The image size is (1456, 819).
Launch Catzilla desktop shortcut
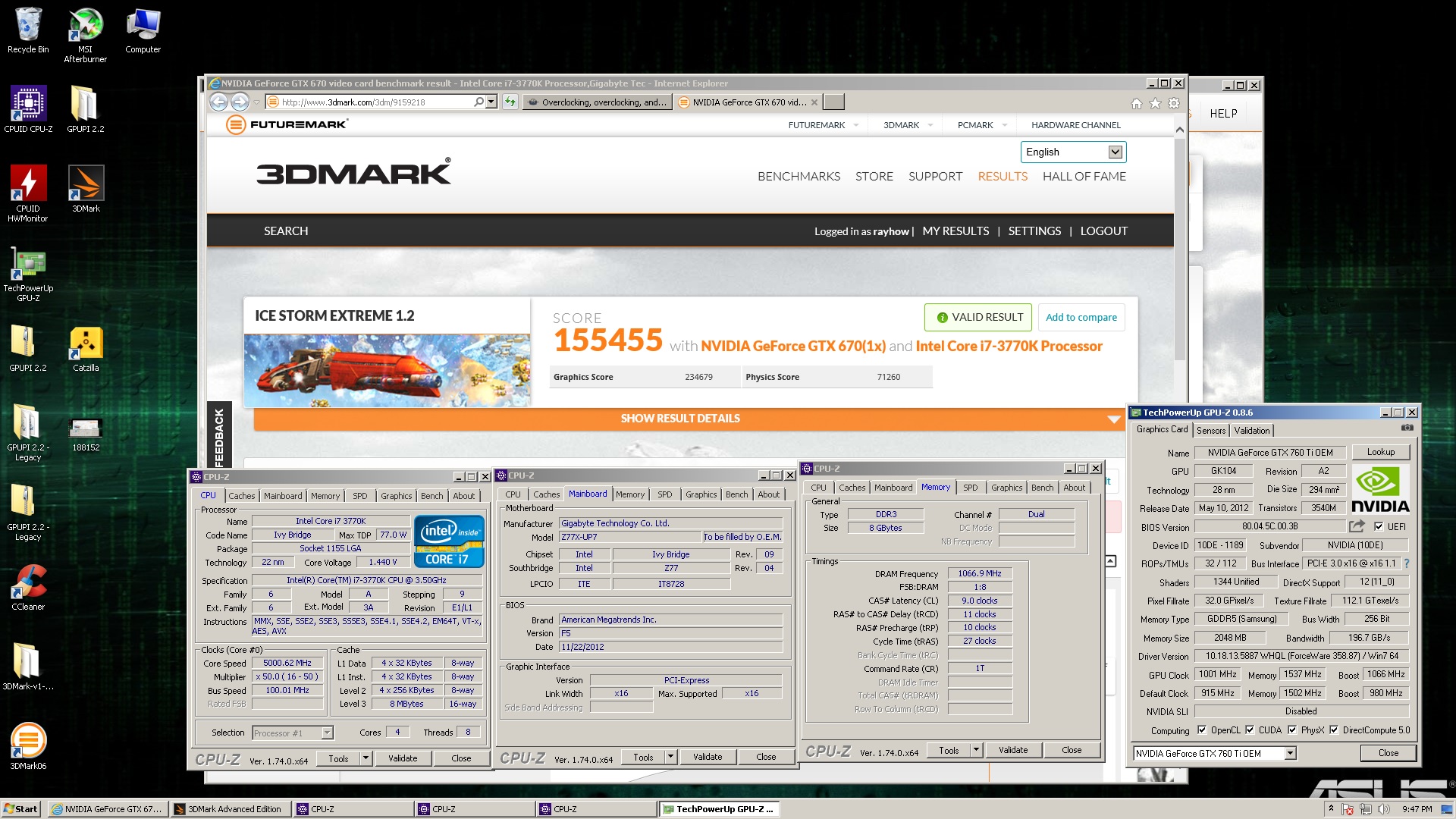86,349
